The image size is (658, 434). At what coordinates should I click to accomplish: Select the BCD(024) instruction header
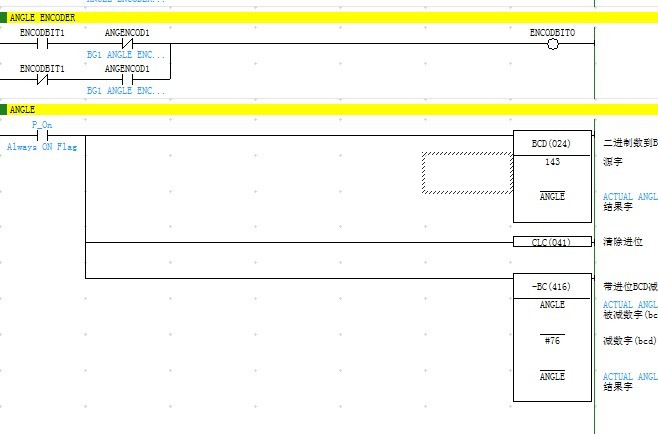(x=552, y=143)
